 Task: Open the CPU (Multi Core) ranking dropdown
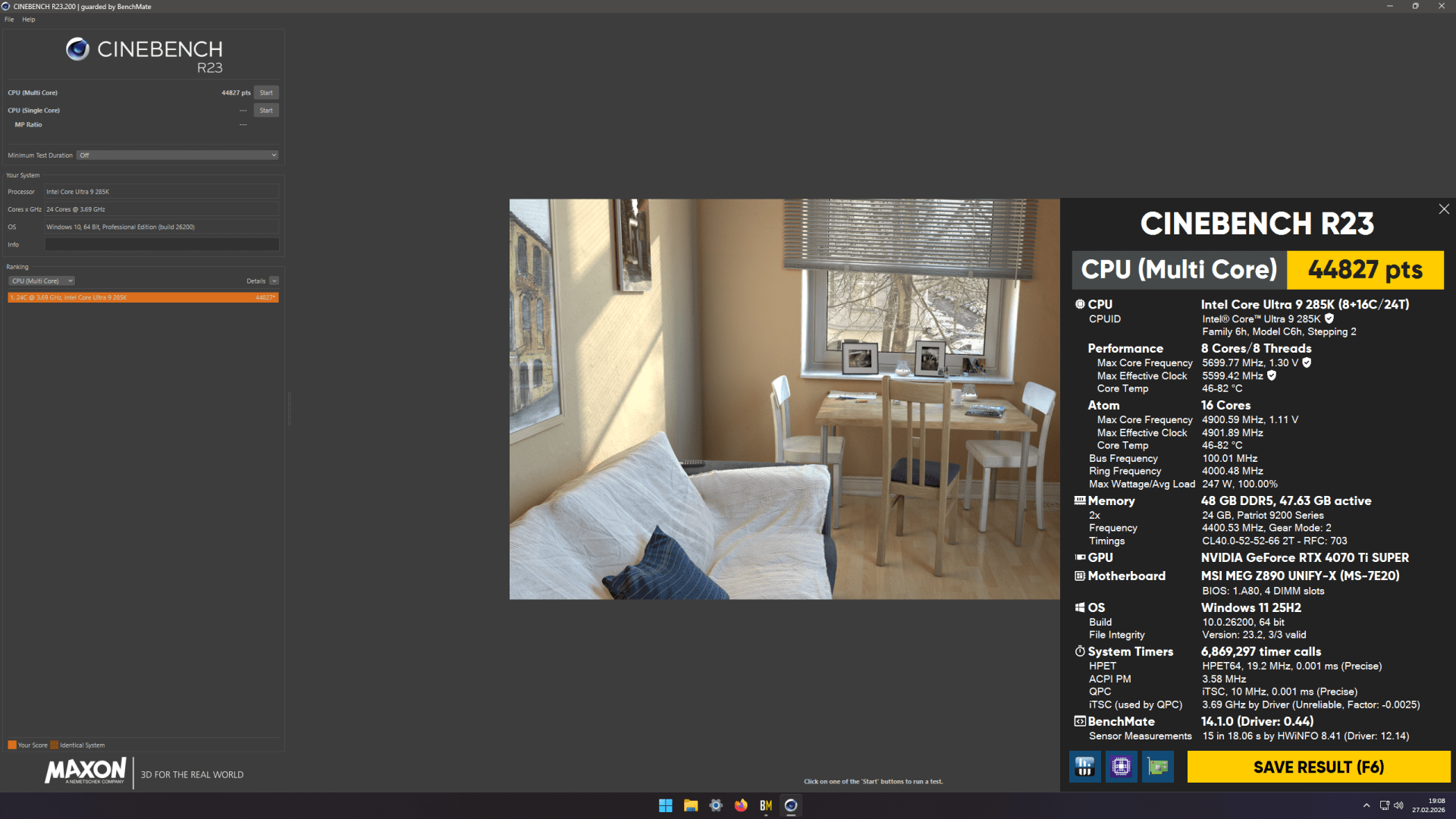coord(41,281)
